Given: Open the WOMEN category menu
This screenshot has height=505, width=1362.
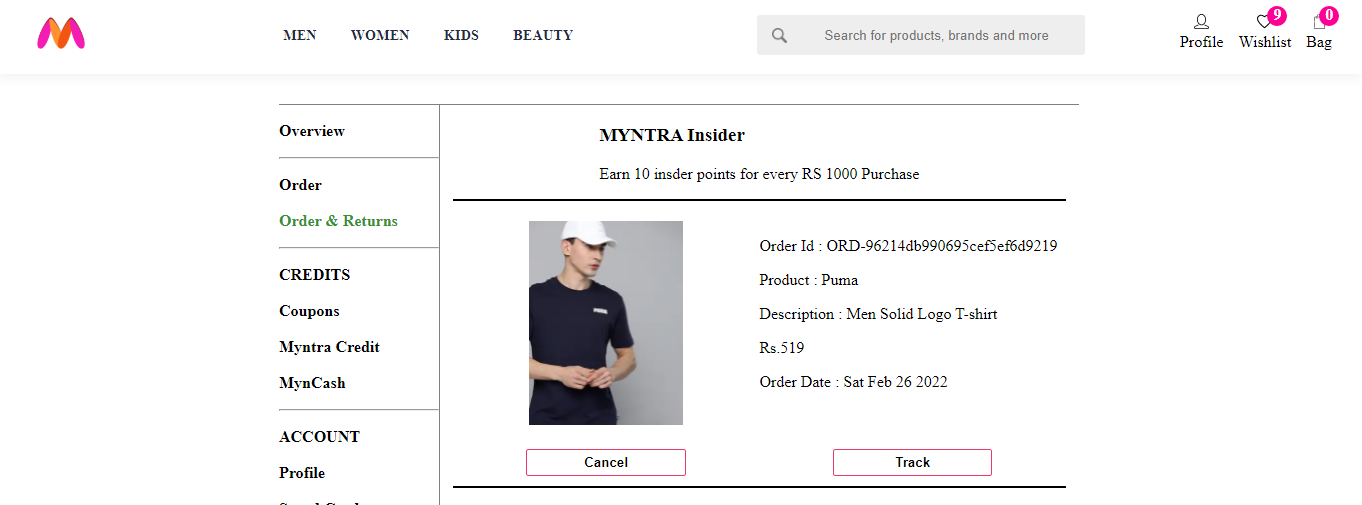Looking at the screenshot, I should pyautogui.click(x=380, y=35).
